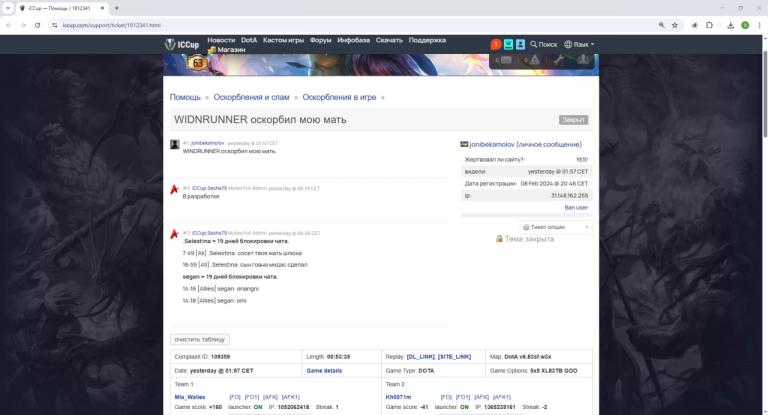Click the Закрыт status button
This screenshot has height=415, width=768.
pyautogui.click(x=574, y=120)
